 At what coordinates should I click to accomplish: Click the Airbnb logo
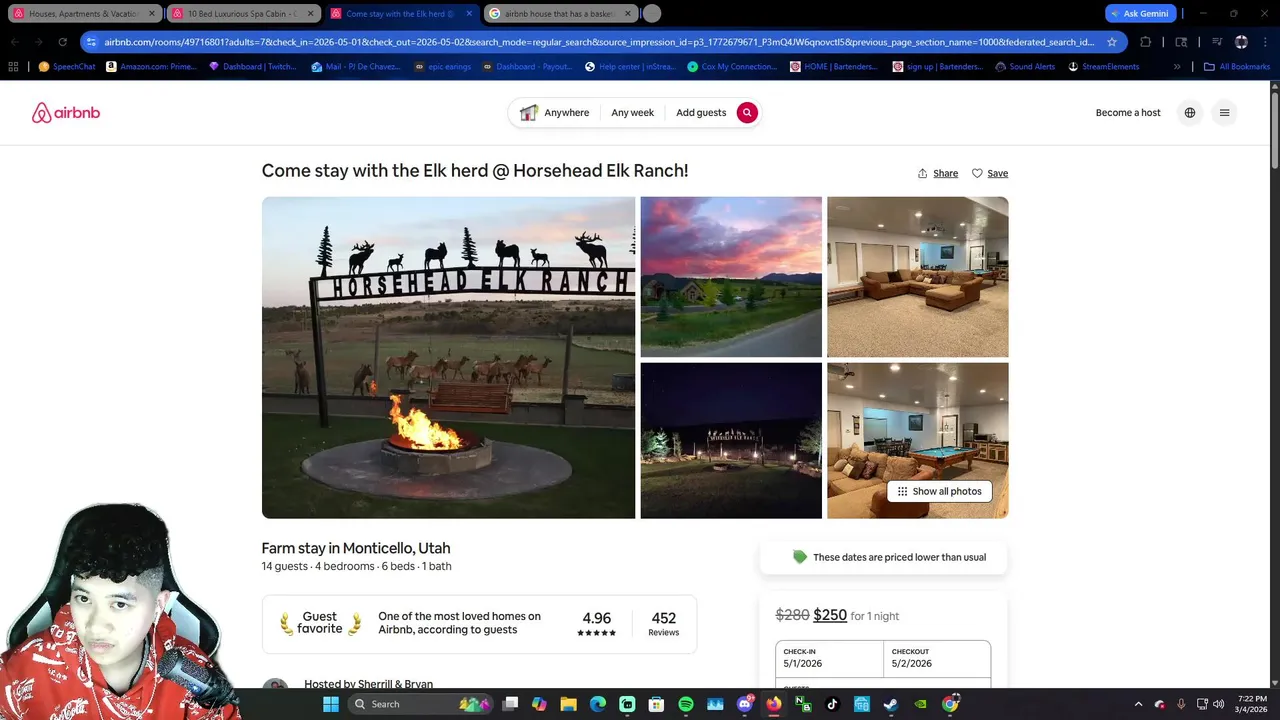[x=66, y=113]
